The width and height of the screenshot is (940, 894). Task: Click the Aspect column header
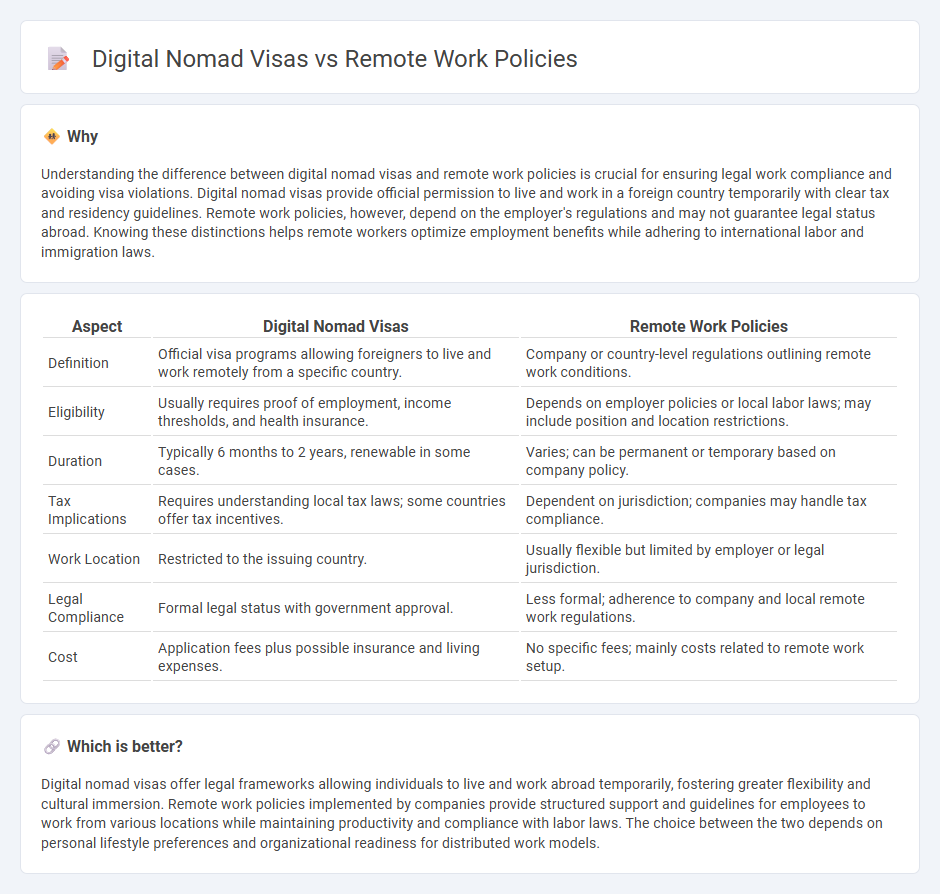coord(97,326)
